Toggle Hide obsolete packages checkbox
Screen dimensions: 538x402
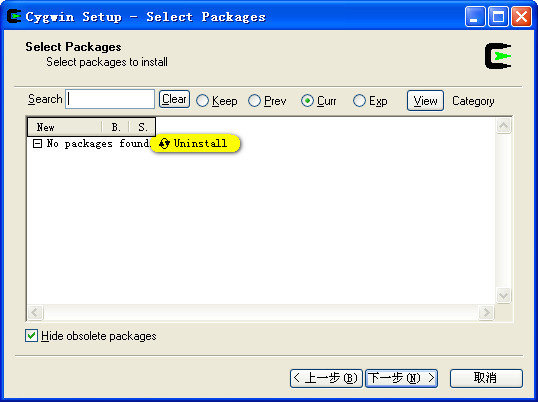[x=31, y=336]
